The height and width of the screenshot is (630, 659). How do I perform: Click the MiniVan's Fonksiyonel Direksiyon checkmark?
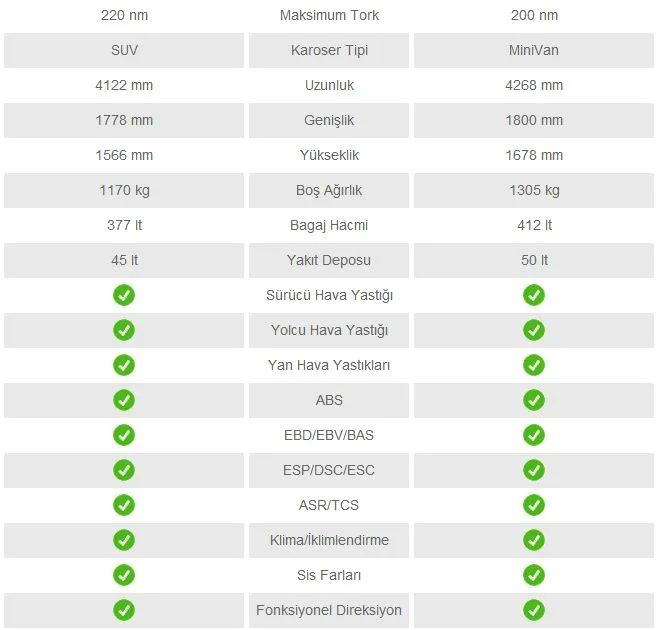pos(534,610)
